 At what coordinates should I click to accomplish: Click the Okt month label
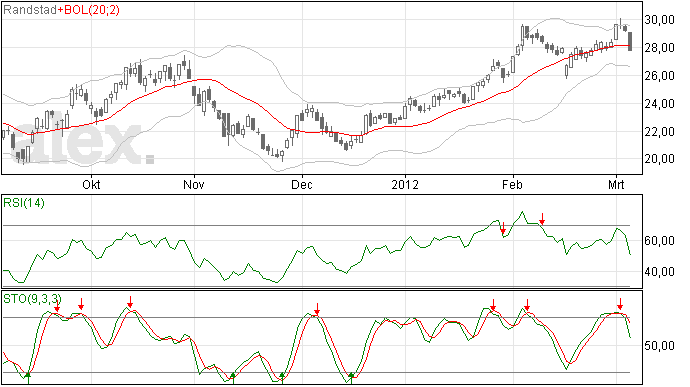(x=91, y=184)
